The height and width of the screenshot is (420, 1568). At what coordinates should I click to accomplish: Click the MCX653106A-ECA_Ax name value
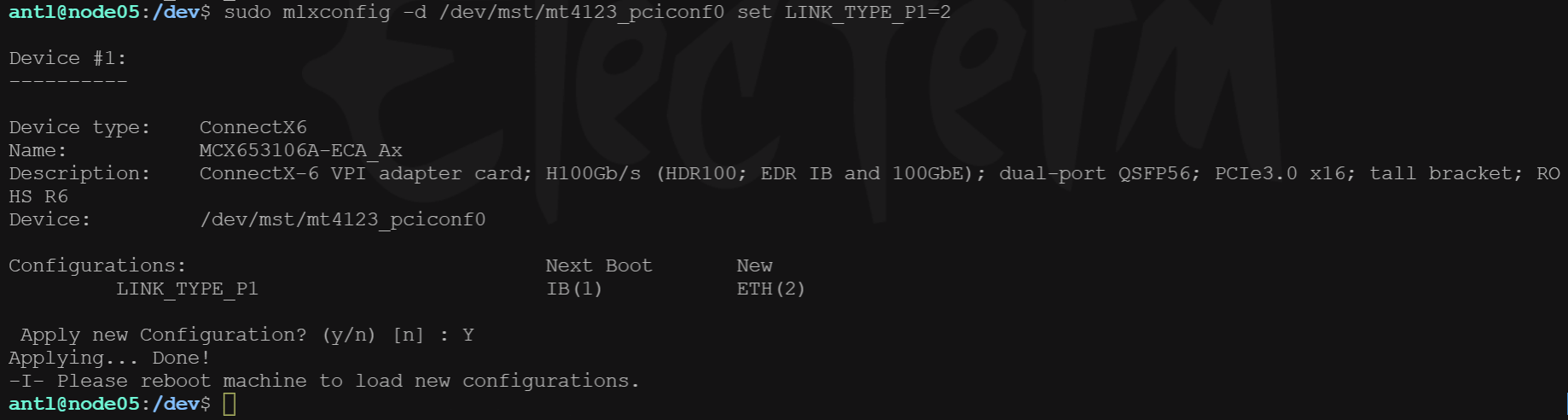300,150
